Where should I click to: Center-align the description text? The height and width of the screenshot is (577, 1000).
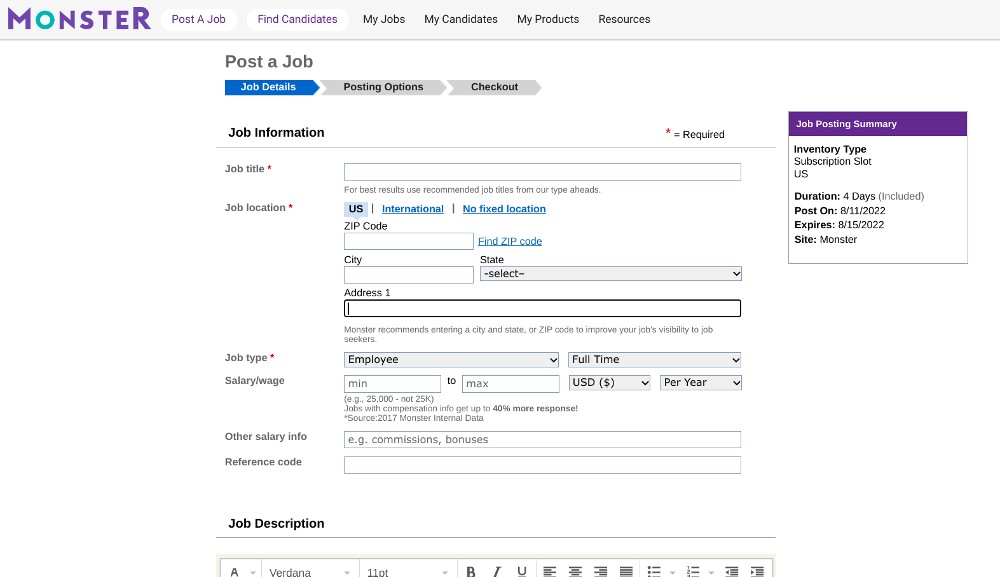pos(575,571)
